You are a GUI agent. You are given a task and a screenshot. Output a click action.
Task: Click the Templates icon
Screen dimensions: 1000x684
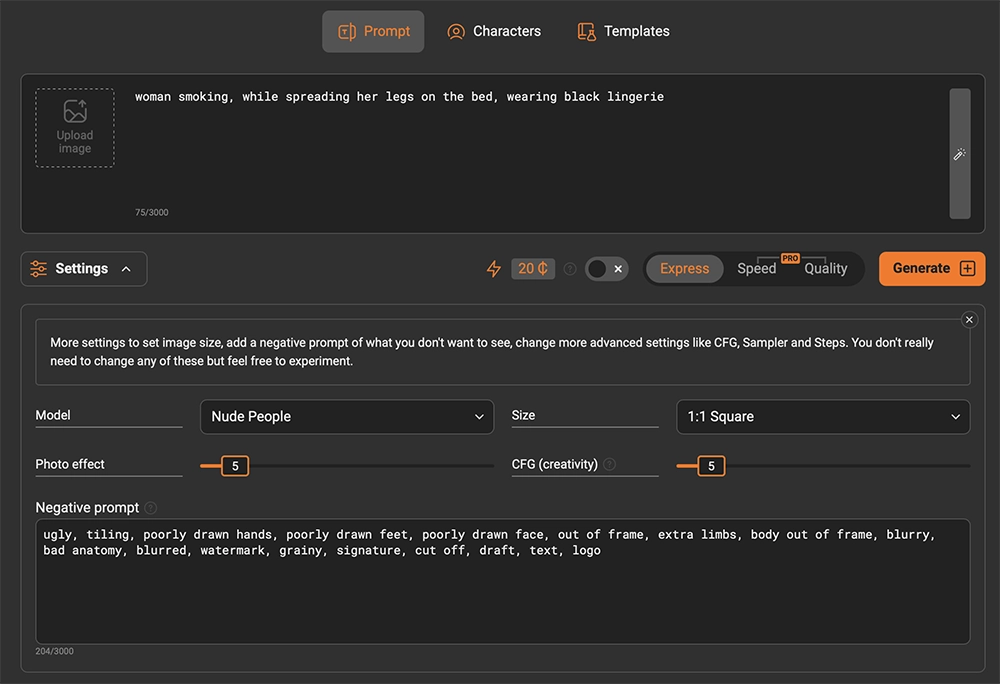585,31
